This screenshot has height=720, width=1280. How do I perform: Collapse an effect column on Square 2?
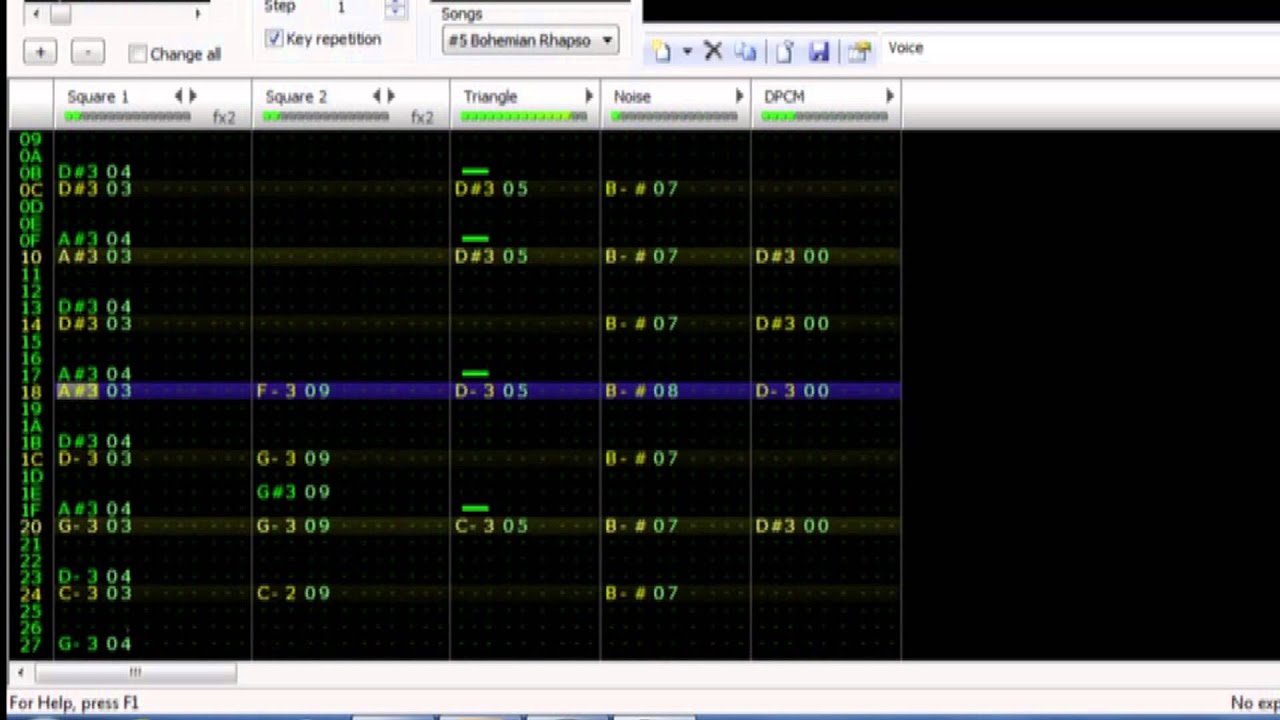(377, 96)
